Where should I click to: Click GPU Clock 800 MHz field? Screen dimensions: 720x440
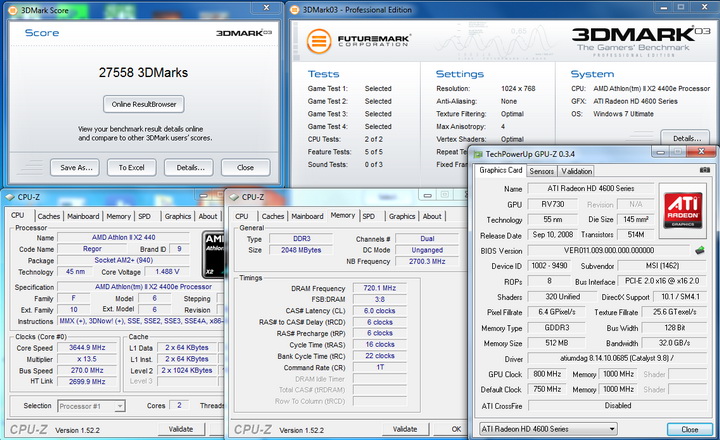click(x=547, y=374)
